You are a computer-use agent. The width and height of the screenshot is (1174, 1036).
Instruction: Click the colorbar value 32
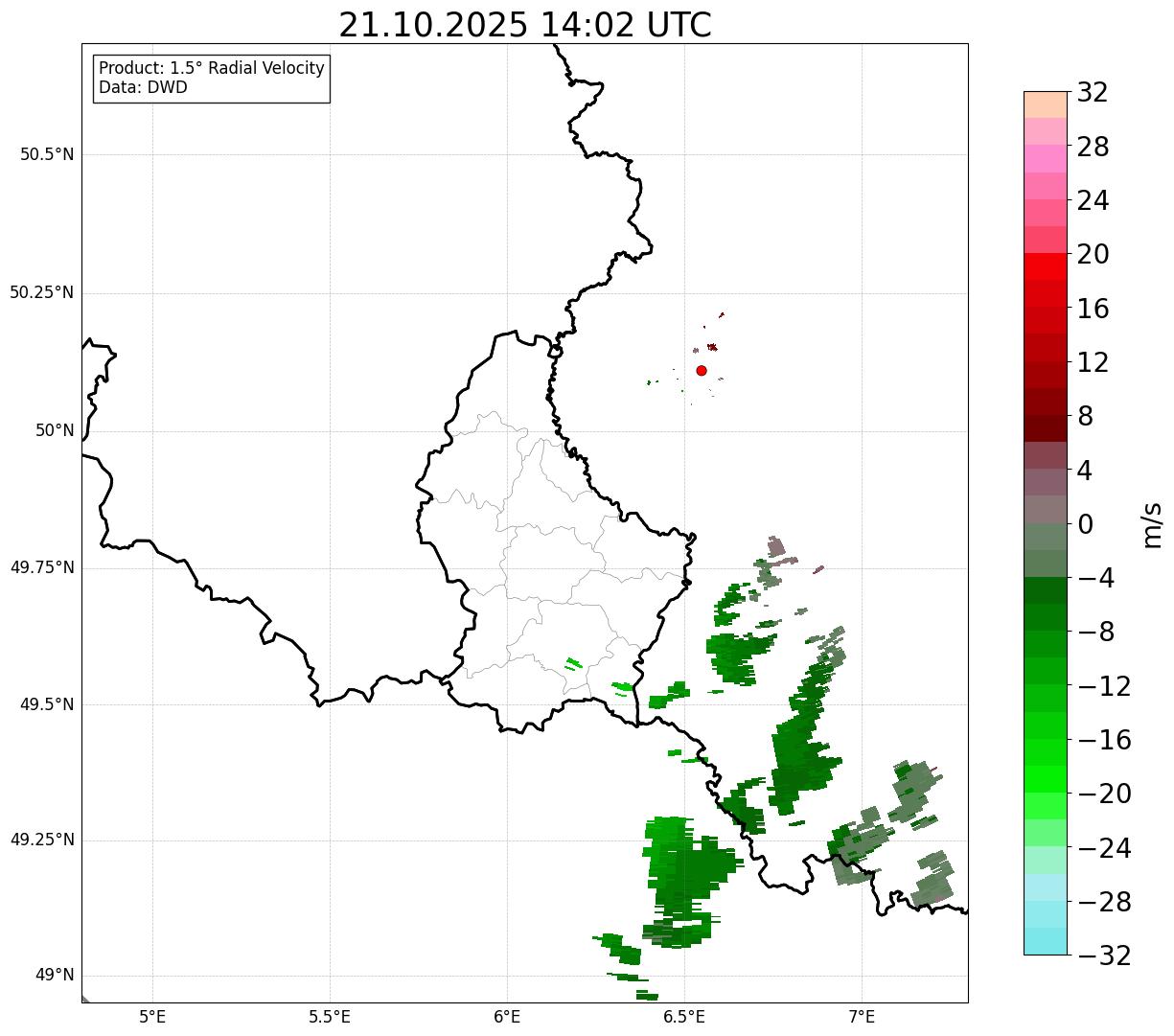[x=1093, y=93]
